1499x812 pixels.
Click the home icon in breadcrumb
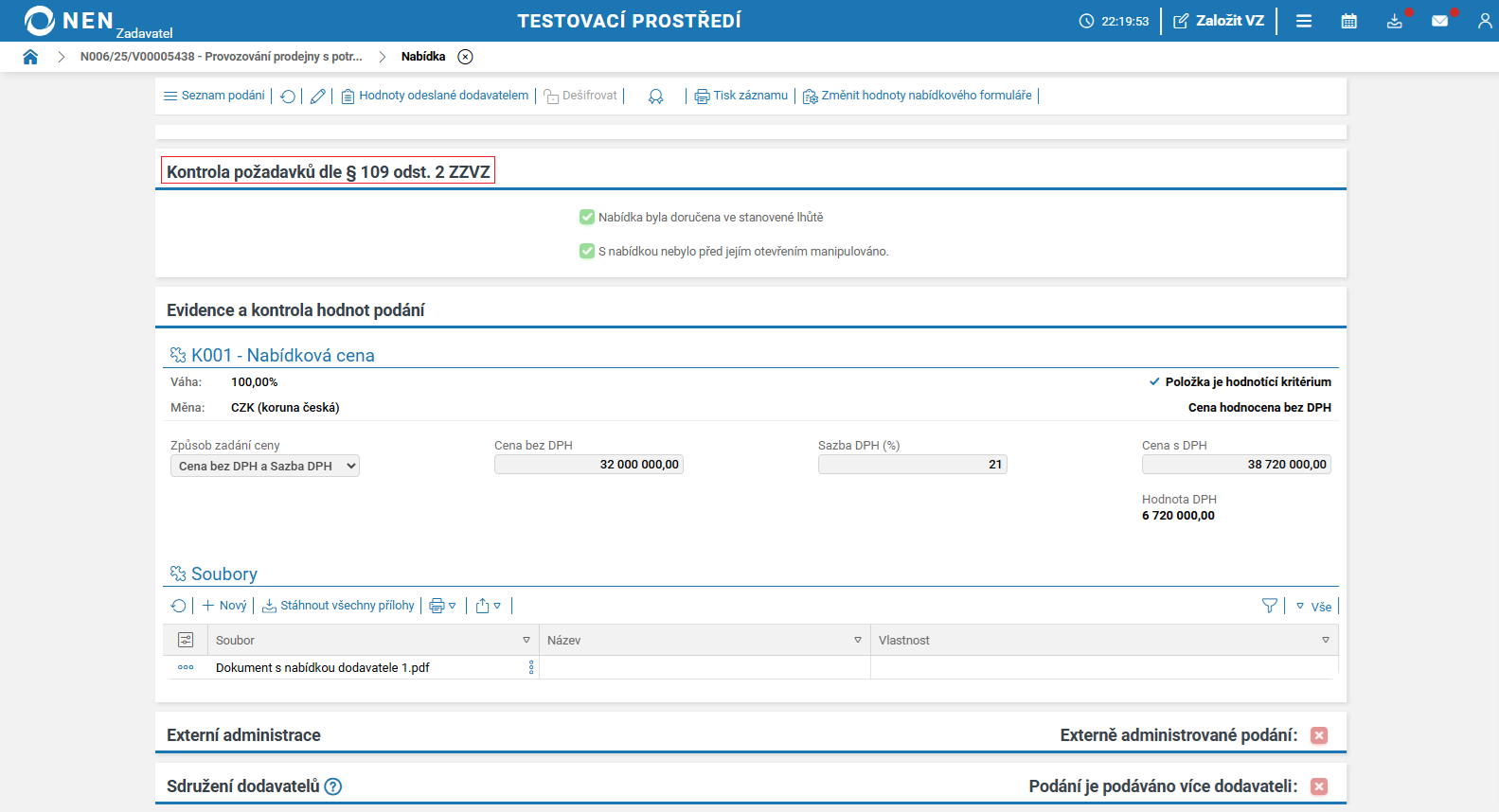[30, 57]
